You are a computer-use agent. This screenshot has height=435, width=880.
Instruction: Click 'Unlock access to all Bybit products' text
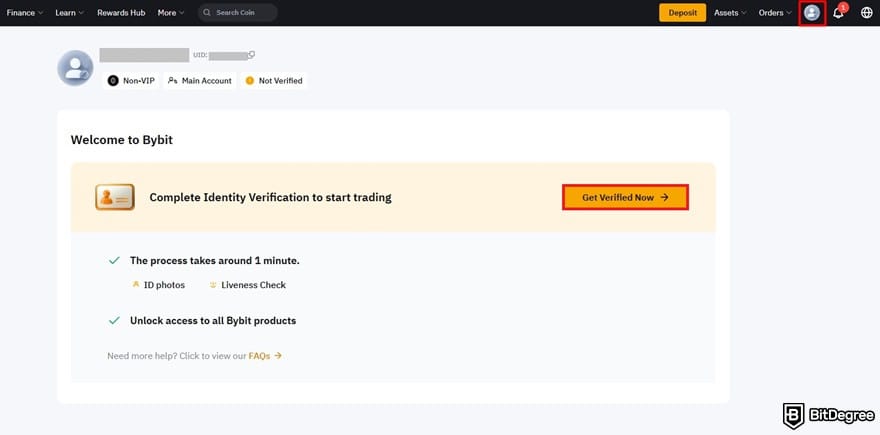click(213, 321)
